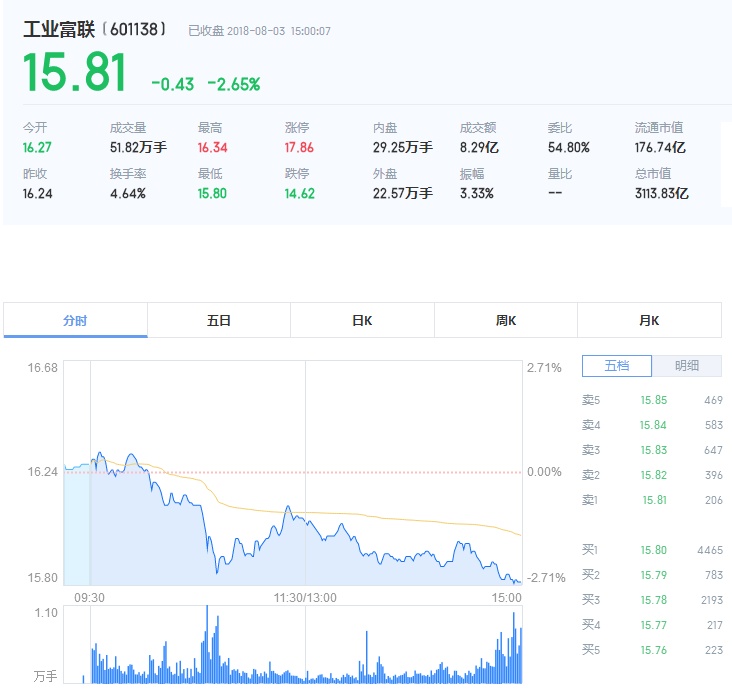Click the 卖3 price 15.83

(x=654, y=450)
